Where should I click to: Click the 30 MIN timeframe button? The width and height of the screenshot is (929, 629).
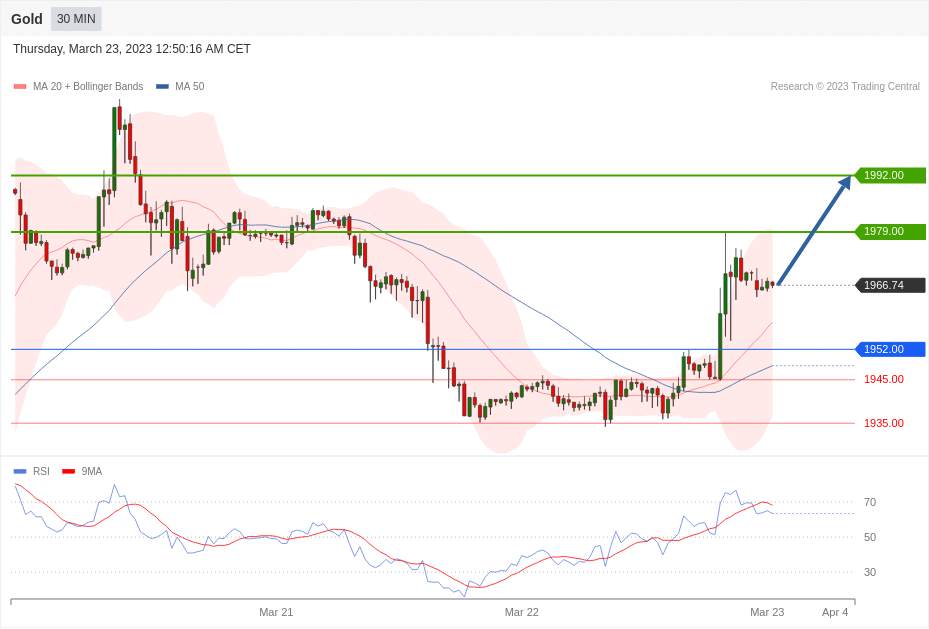click(x=76, y=19)
